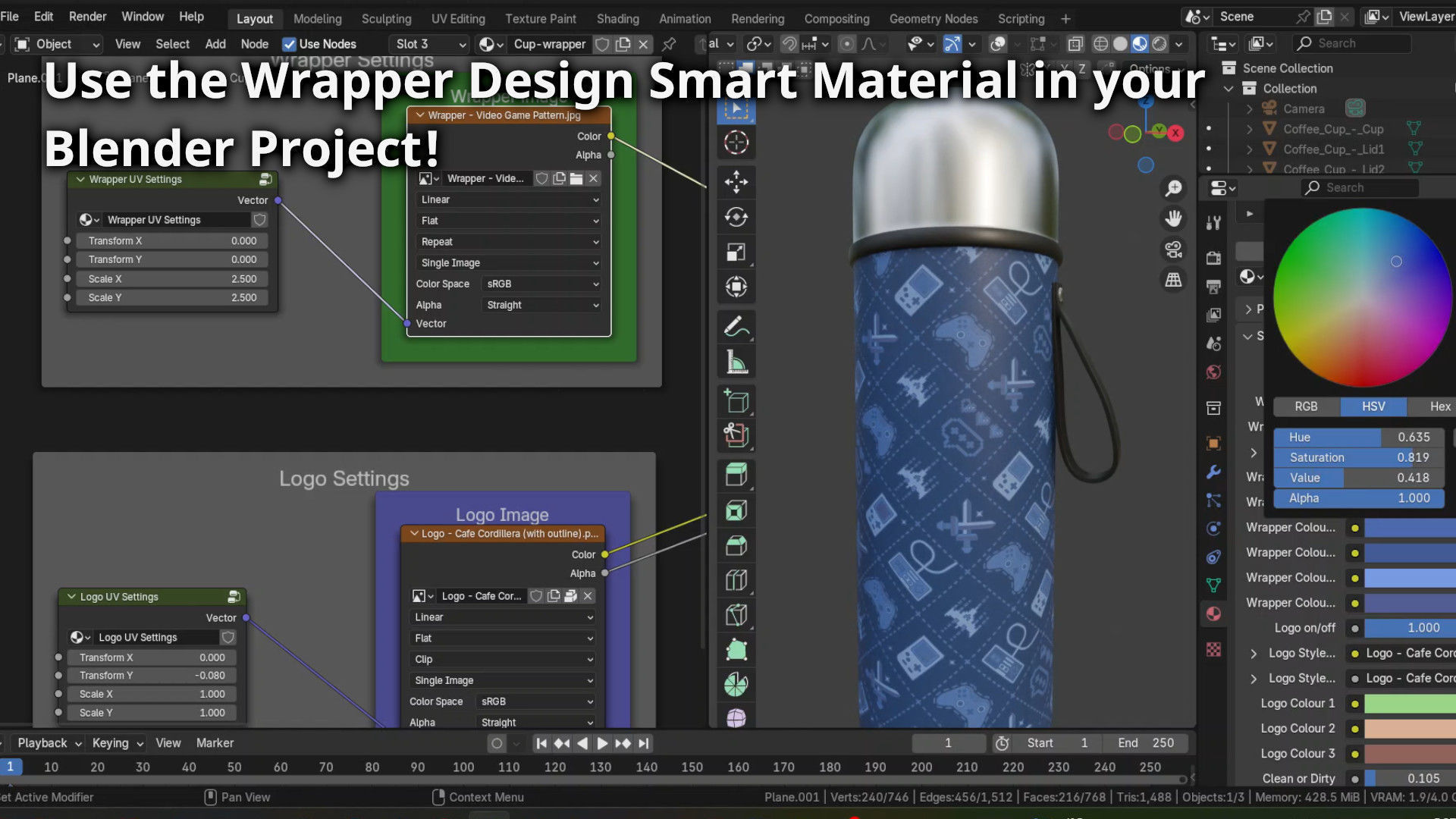
Task: Collapse the Wrapper UV Settings node
Action: [x=80, y=180]
